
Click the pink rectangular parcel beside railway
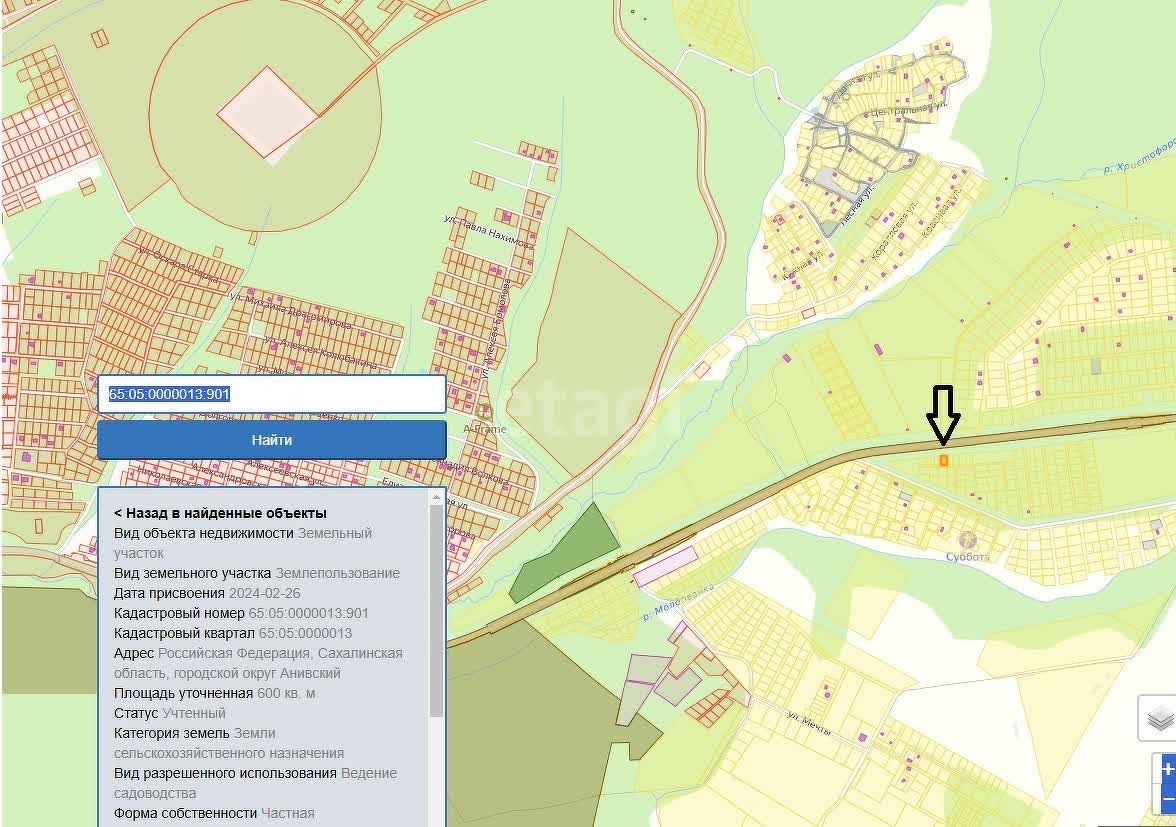point(665,565)
